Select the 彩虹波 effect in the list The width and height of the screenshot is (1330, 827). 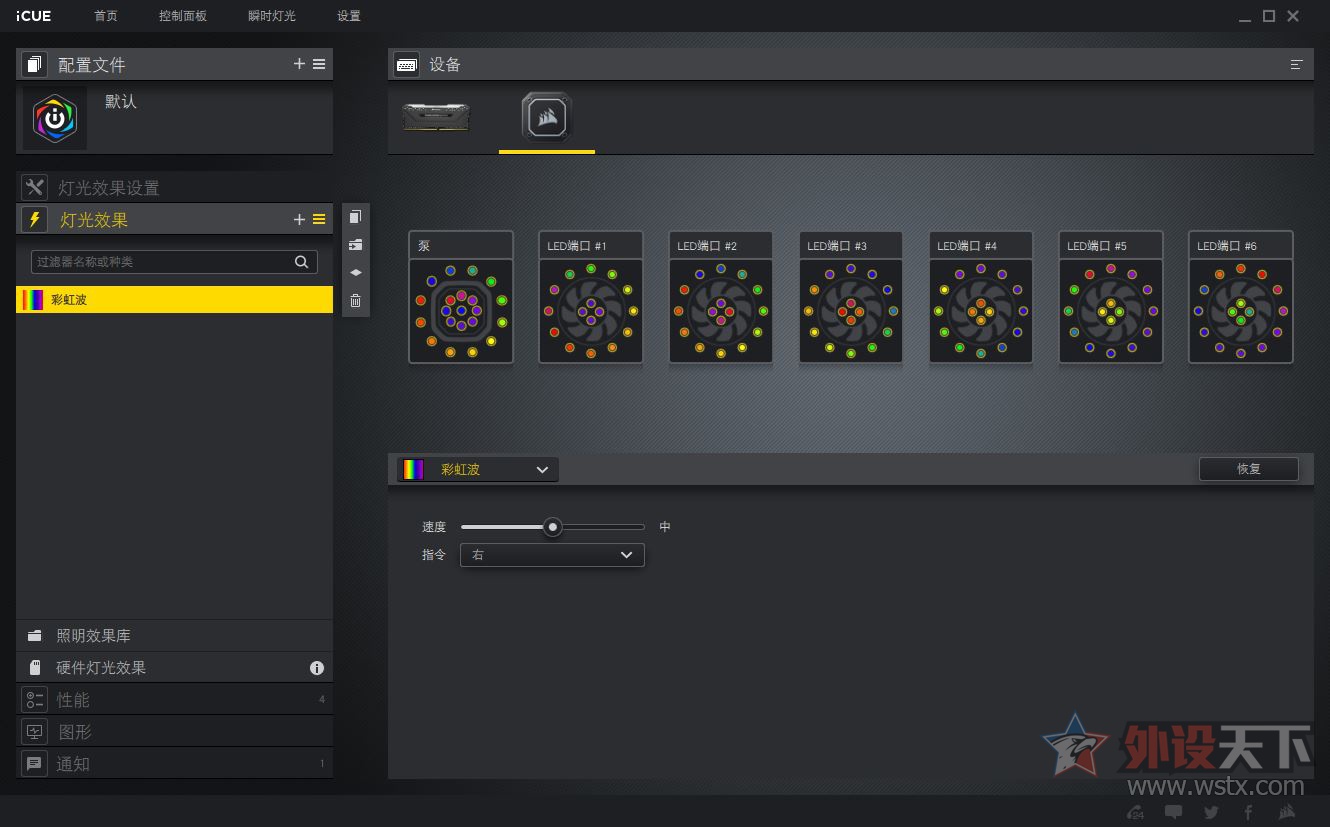175,300
